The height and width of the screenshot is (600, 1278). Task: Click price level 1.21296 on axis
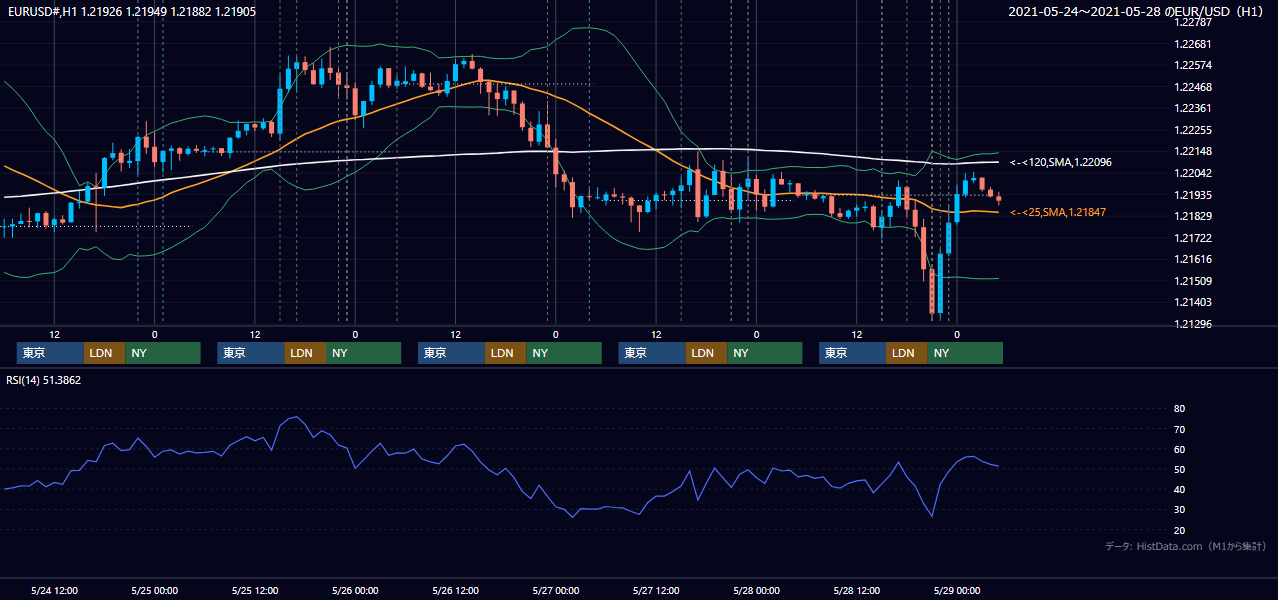(x=1194, y=324)
